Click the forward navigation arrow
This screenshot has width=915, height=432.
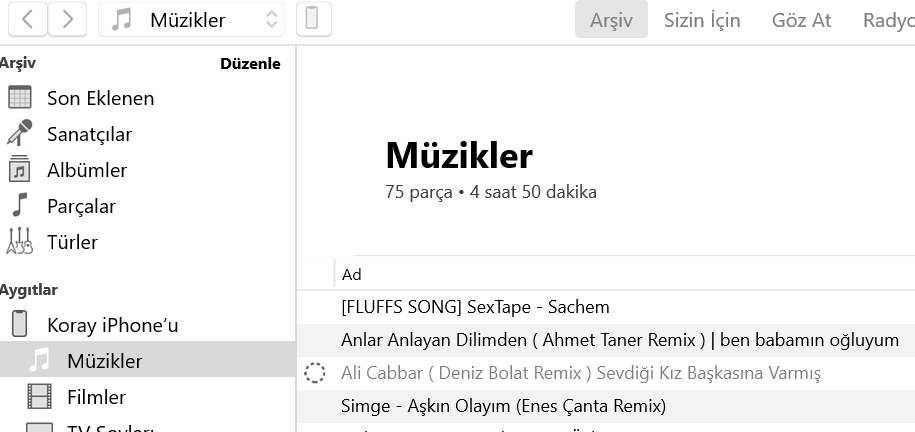coord(67,19)
